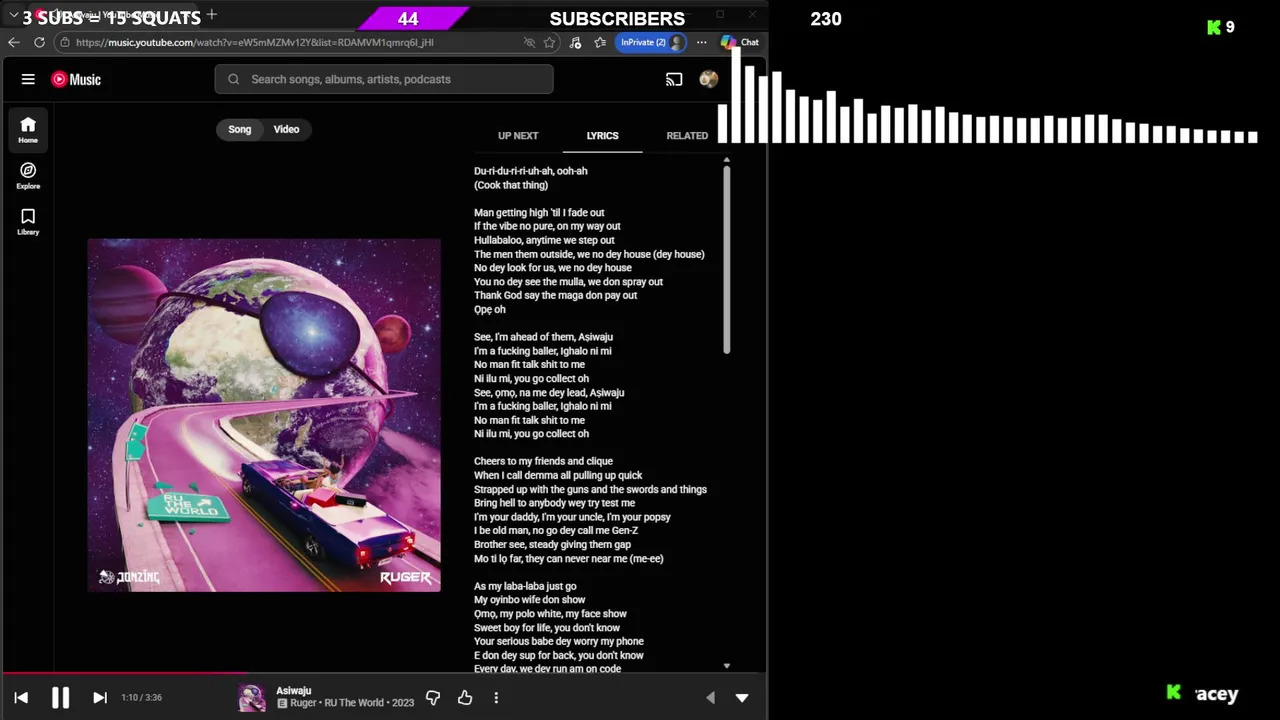Click the RU The World album artwork
The image size is (1280, 720).
pyautogui.click(x=264, y=415)
